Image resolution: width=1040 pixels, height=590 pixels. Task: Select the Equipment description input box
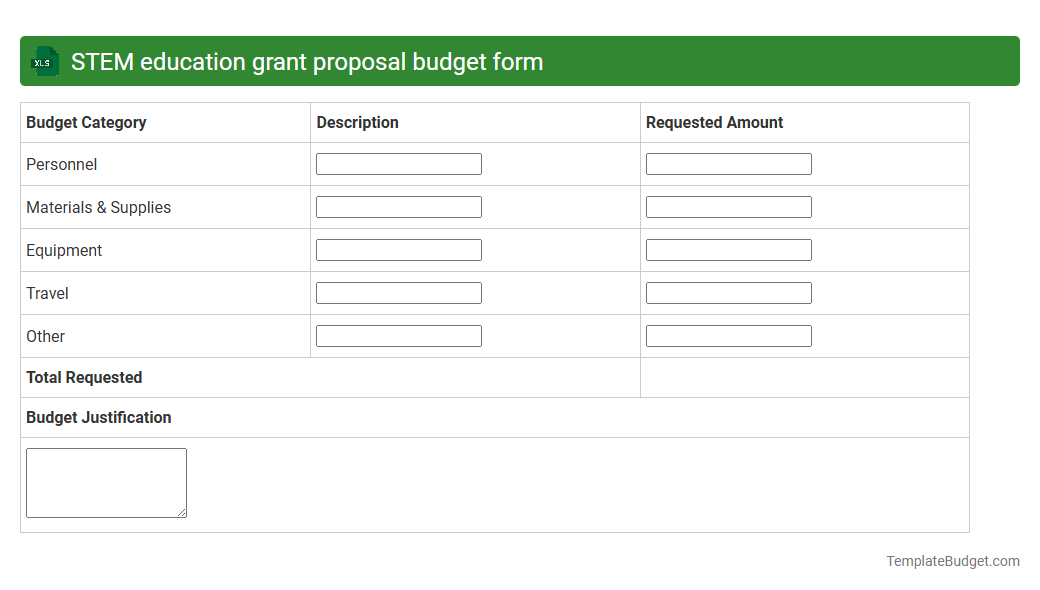tap(398, 249)
